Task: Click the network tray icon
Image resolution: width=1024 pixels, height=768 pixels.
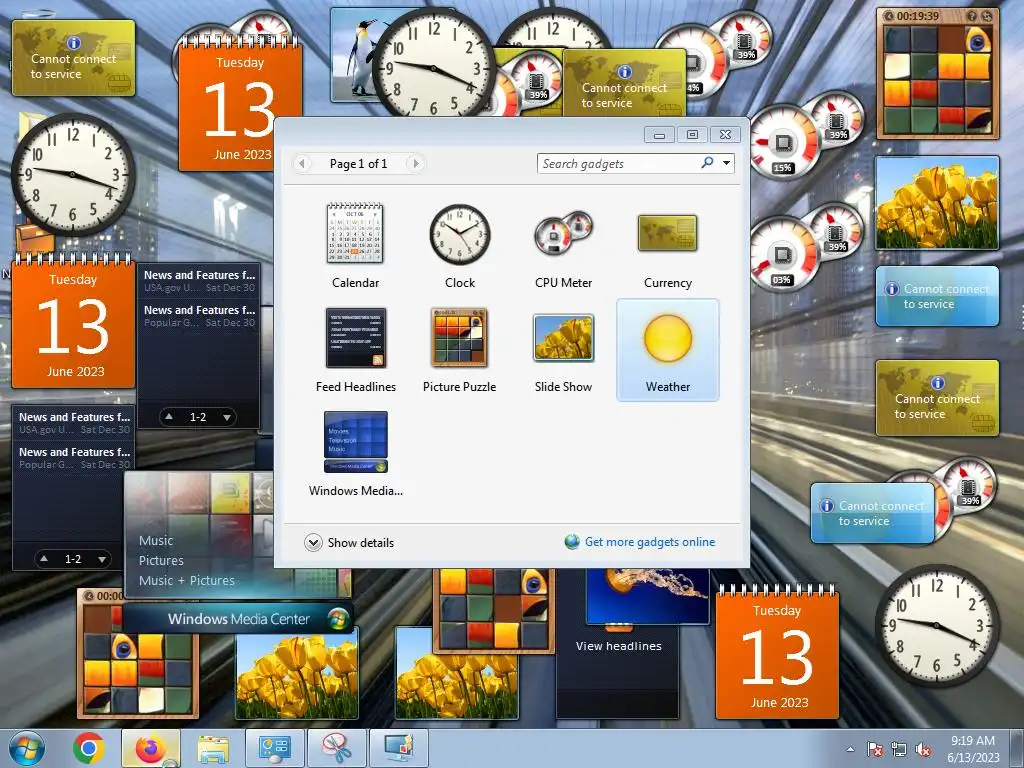Action: (x=899, y=750)
